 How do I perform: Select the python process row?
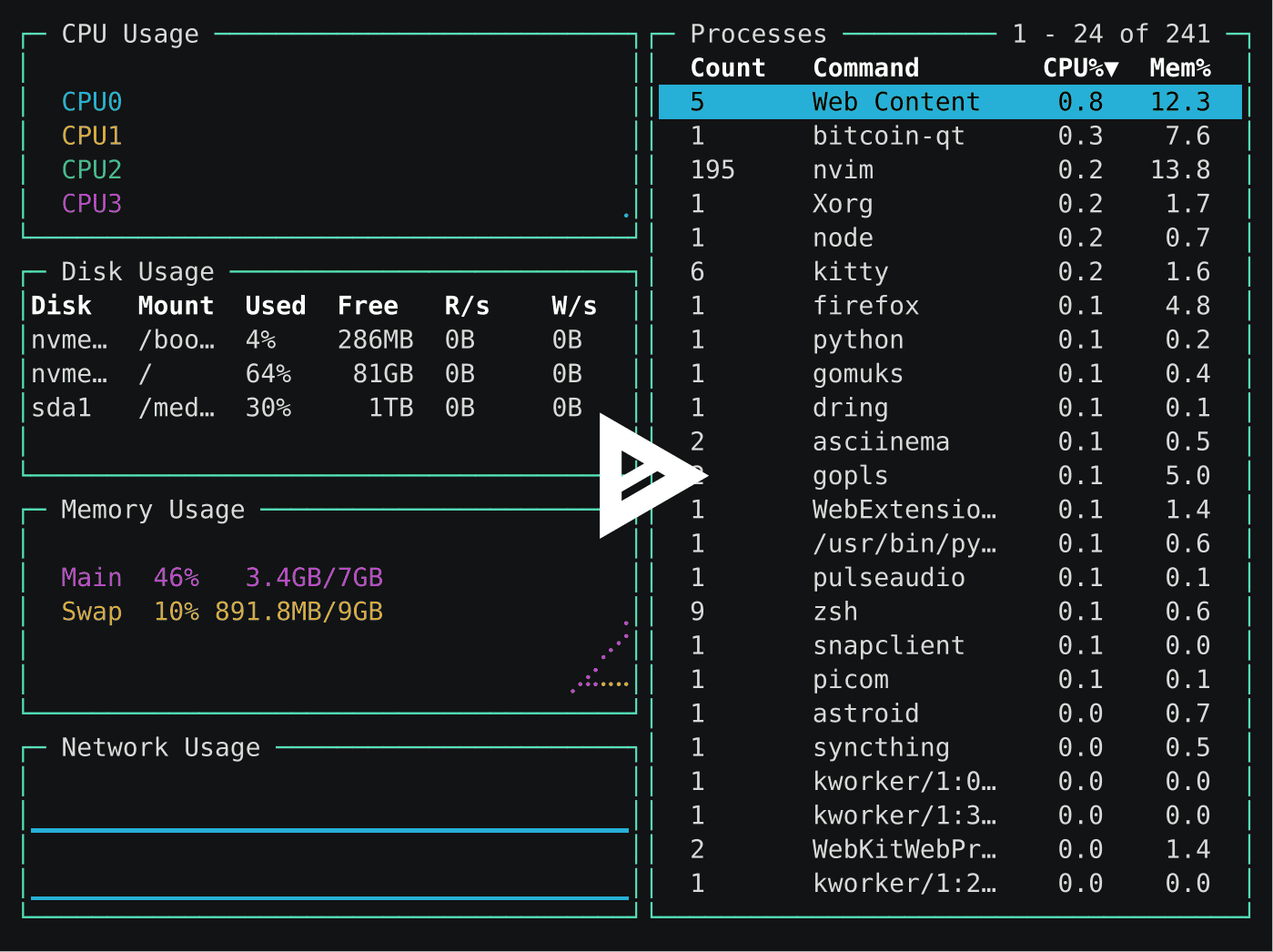pos(950,339)
